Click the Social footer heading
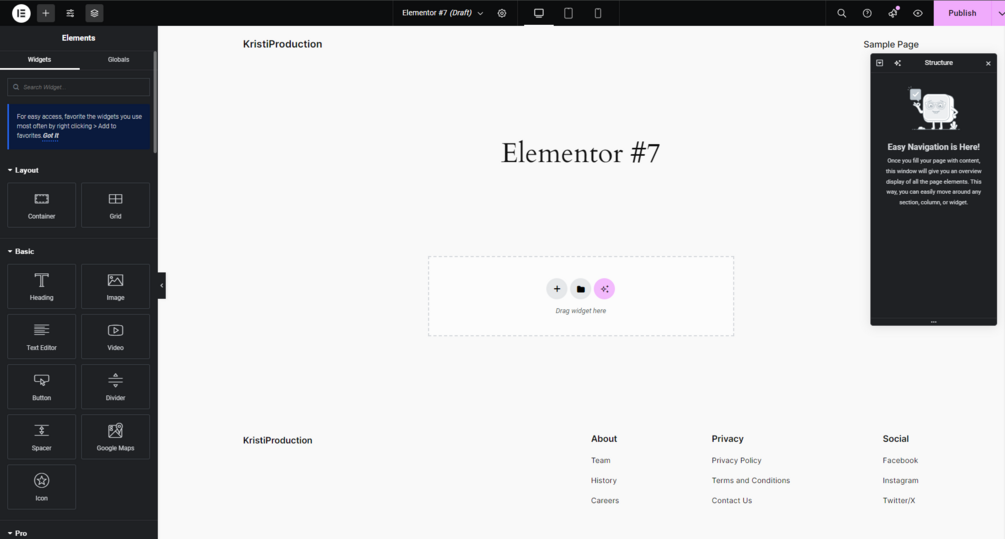 coord(895,439)
